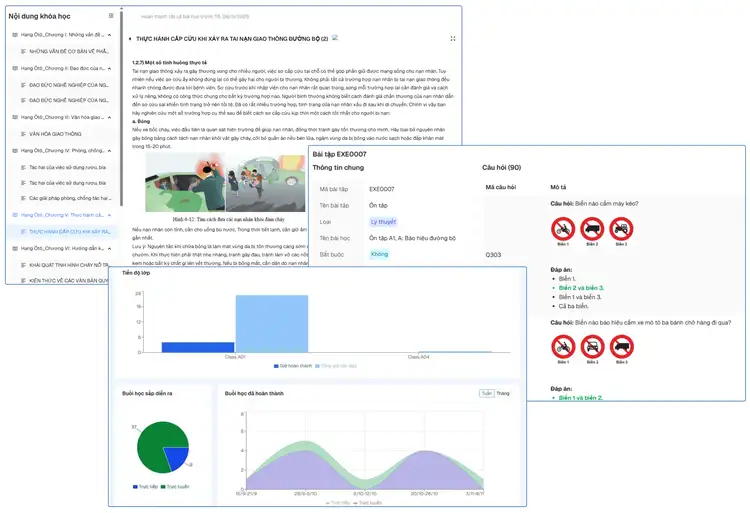Collapse the Chương I section chevron
Image resolution: width=750 pixels, height=513 pixels.
[x=109, y=34]
